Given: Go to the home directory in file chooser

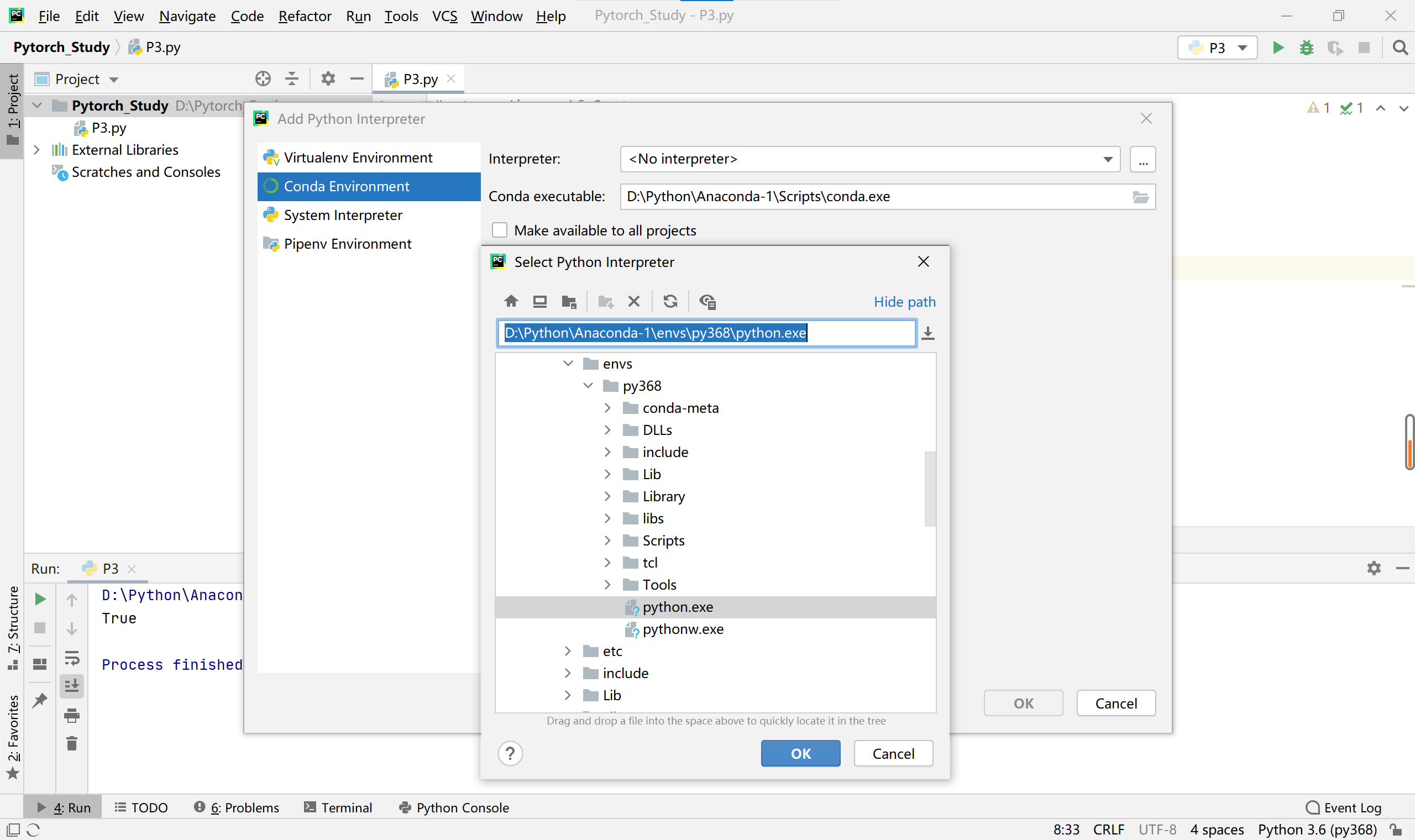Looking at the screenshot, I should 511,301.
